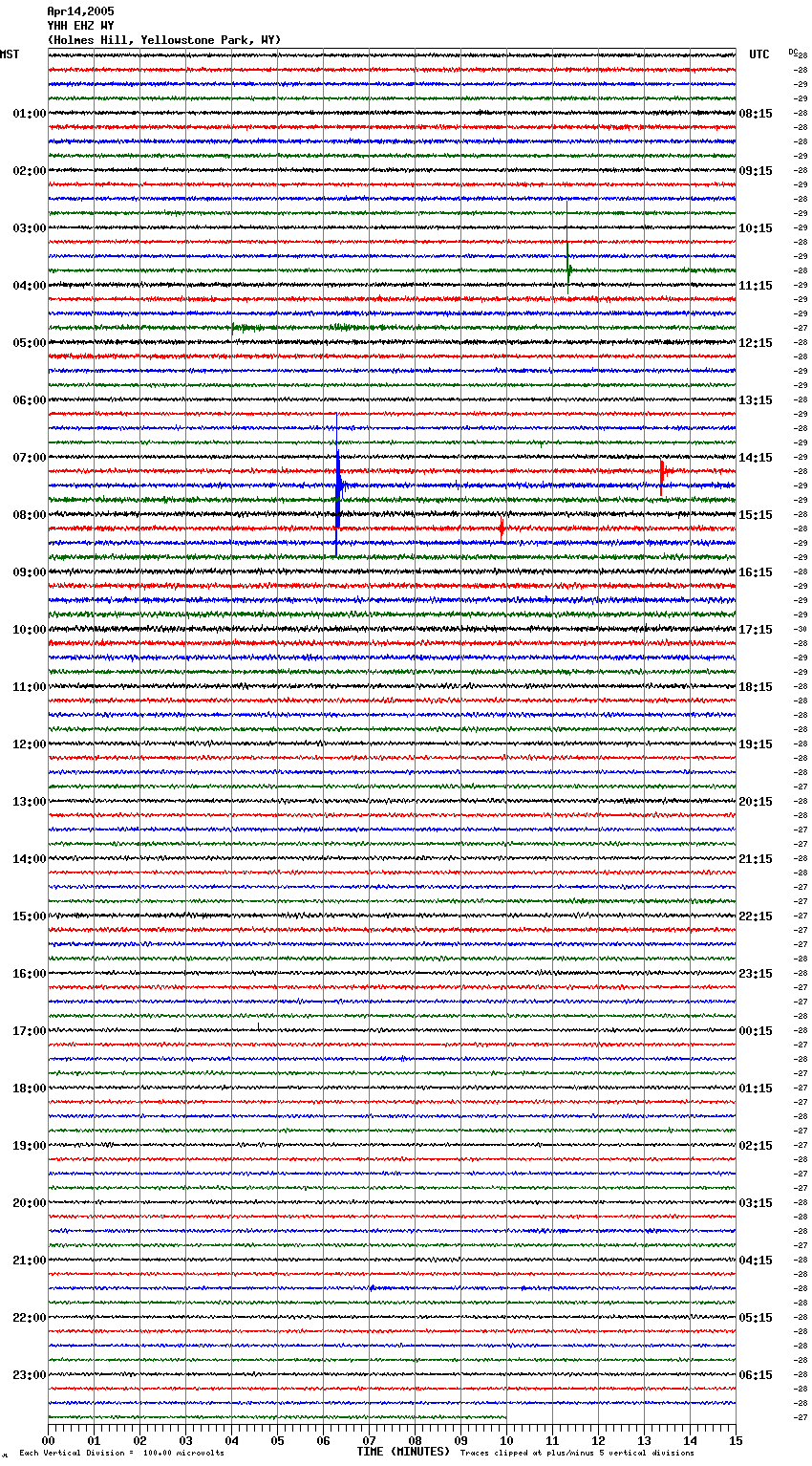Select the 04:00 MST time label
The height and width of the screenshot is (1466, 812).
(x=30, y=286)
